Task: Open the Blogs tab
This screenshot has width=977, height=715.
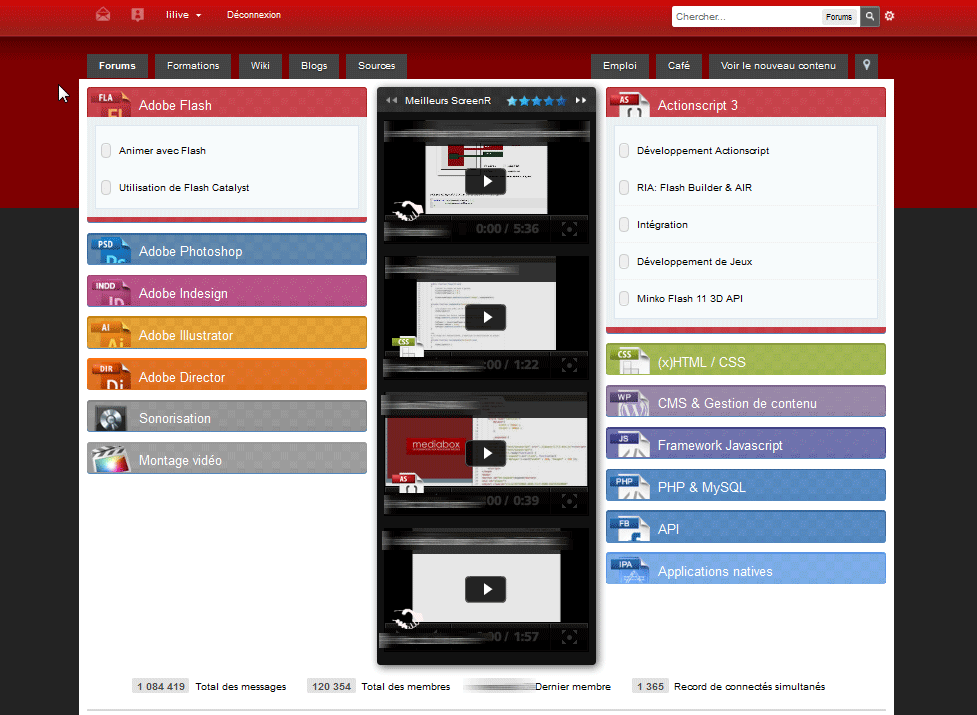Action: 314,66
